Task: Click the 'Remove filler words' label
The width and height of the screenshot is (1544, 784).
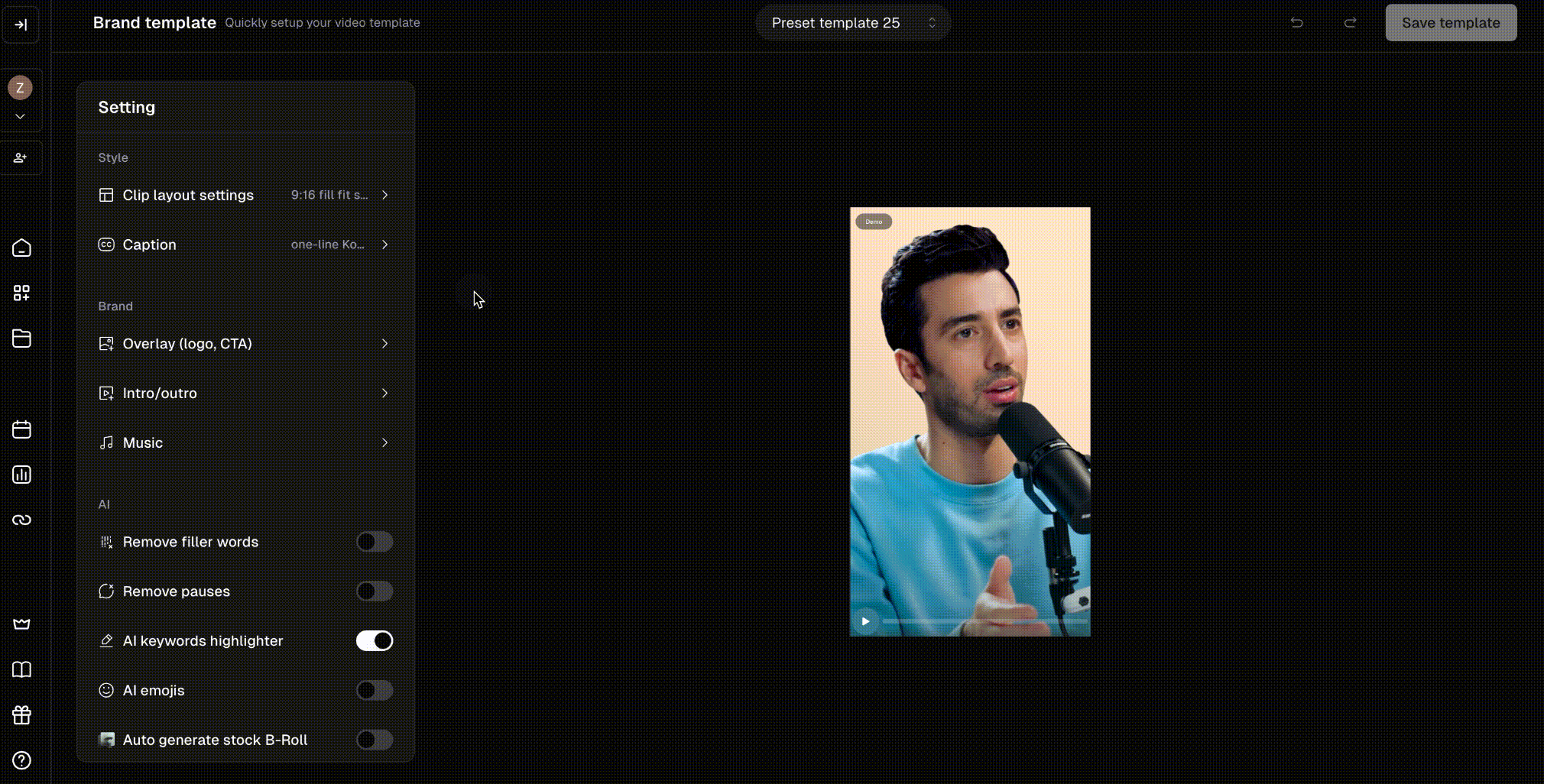Action: pyautogui.click(x=190, y=542)
